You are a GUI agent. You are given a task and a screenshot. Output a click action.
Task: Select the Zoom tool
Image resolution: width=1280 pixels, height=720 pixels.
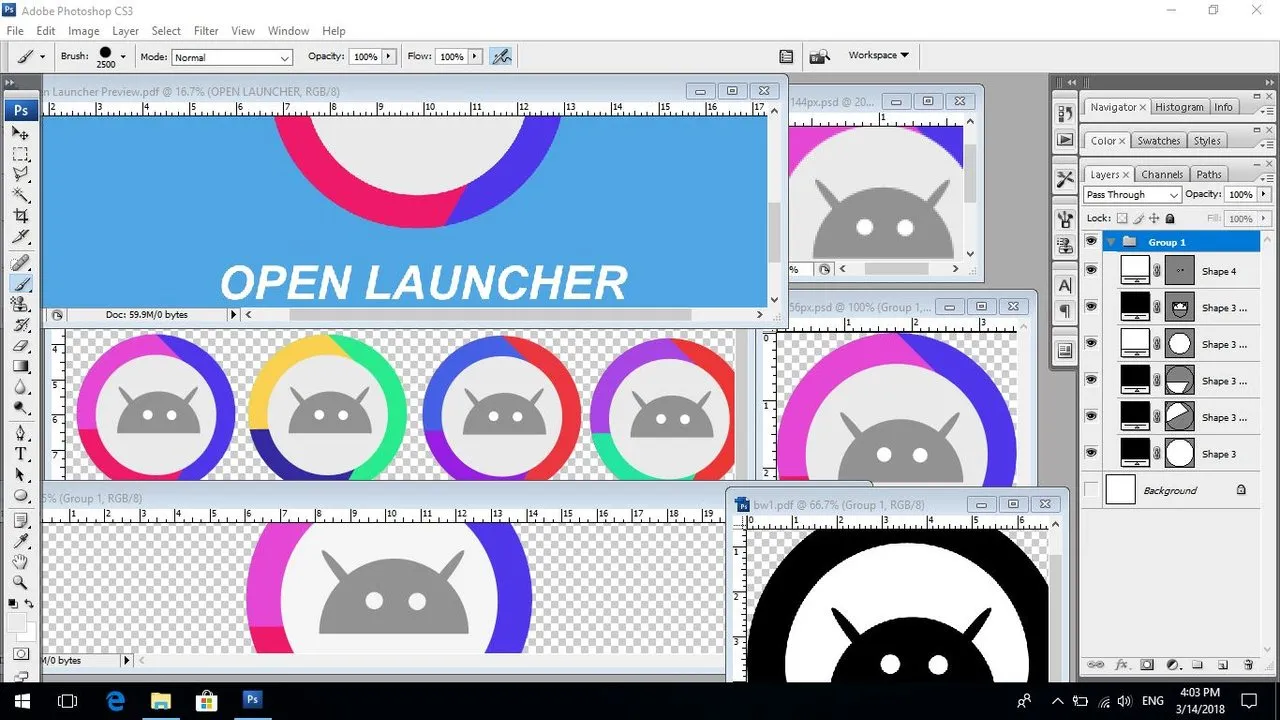[x=20, y=582]
